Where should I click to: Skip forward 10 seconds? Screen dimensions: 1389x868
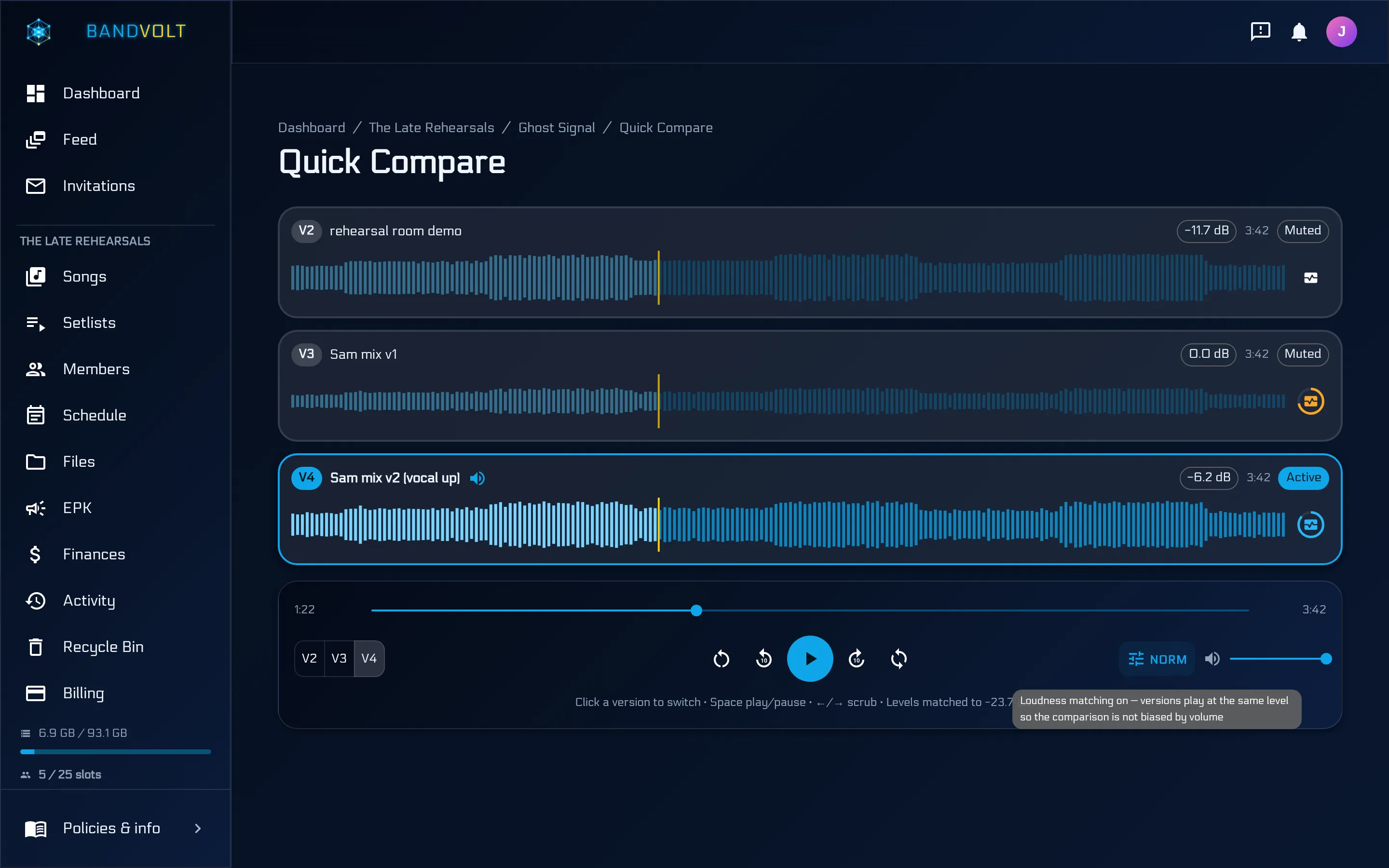click(x=857, y=659)
